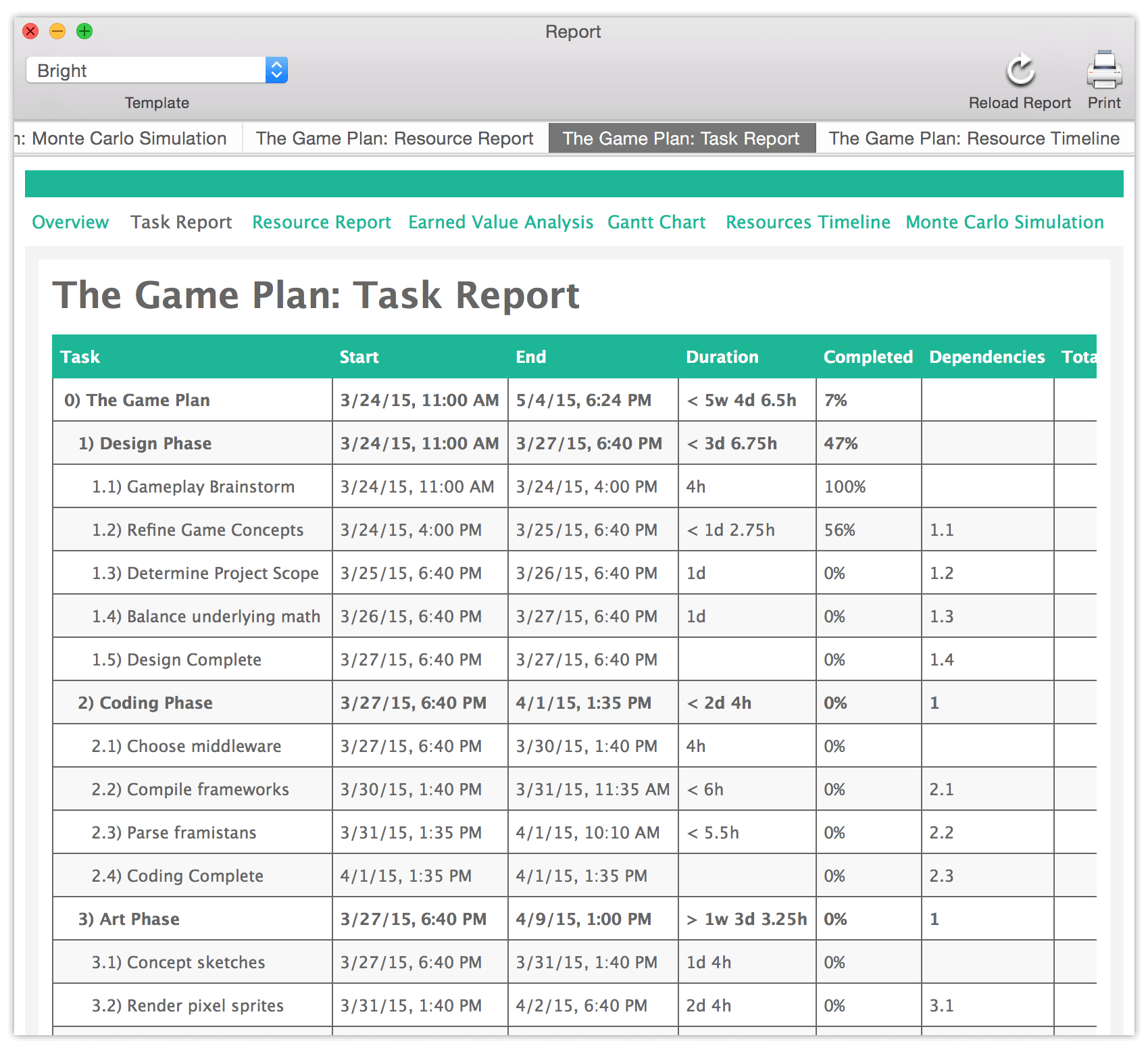Switch to The Game Plan: Resource Report tab
1148x1050 pixels.
point(395,139)
